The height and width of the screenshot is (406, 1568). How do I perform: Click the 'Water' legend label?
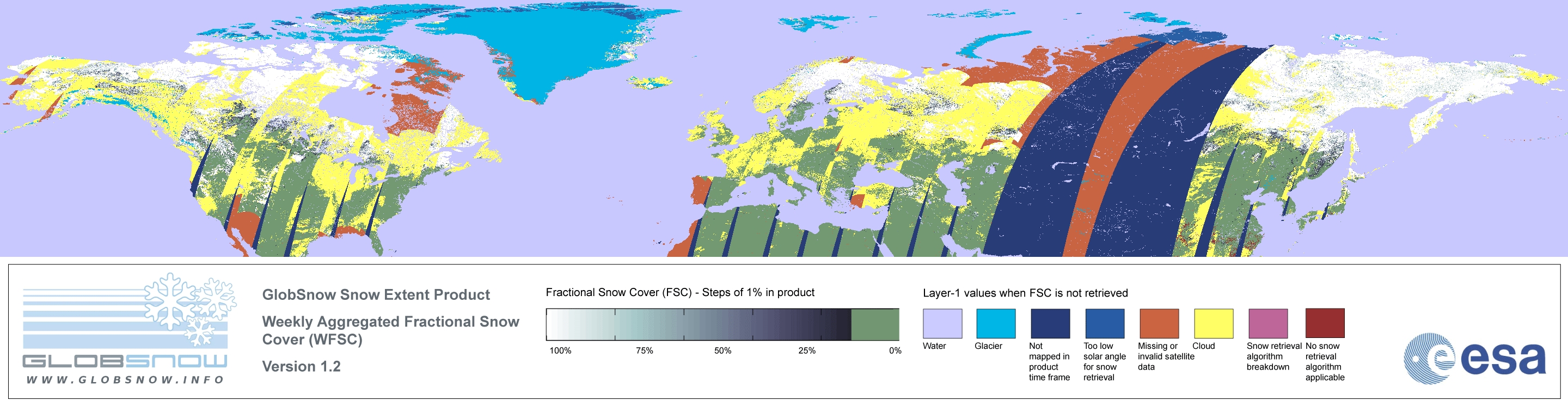point(934,346)
